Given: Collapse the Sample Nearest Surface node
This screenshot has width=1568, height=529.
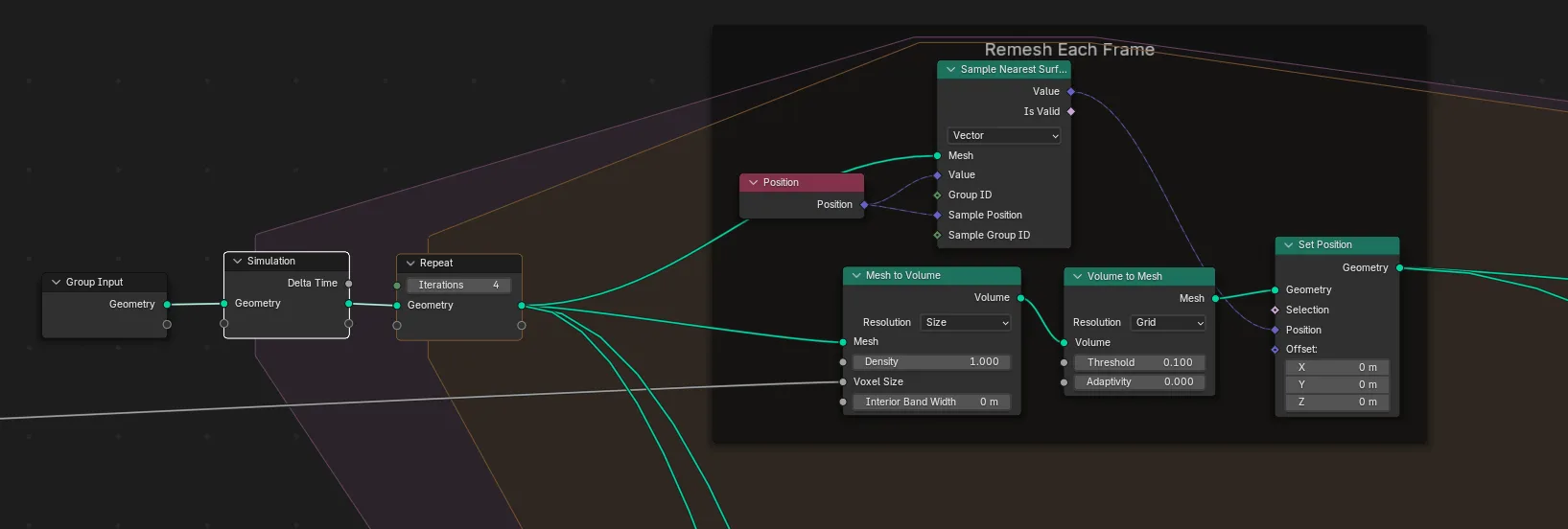Looking at the screenshot, I should pyautogui.click(x=951, y=69).
